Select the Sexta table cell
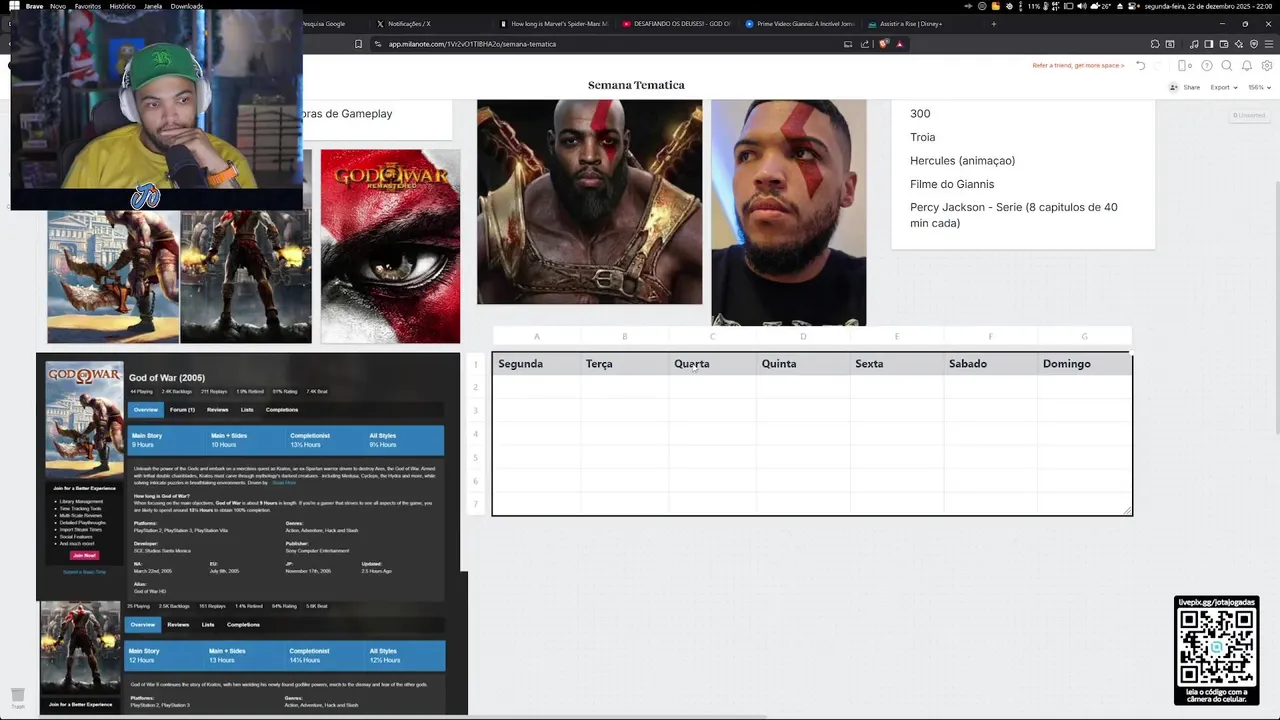Viewport: 1280px width, 720px height. tap(897, 364)
